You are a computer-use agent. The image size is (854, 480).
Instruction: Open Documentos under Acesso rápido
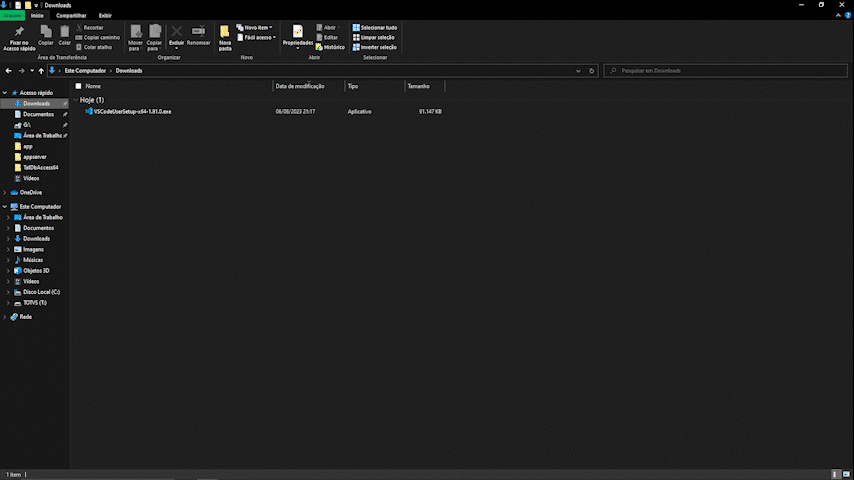[38, 114]
